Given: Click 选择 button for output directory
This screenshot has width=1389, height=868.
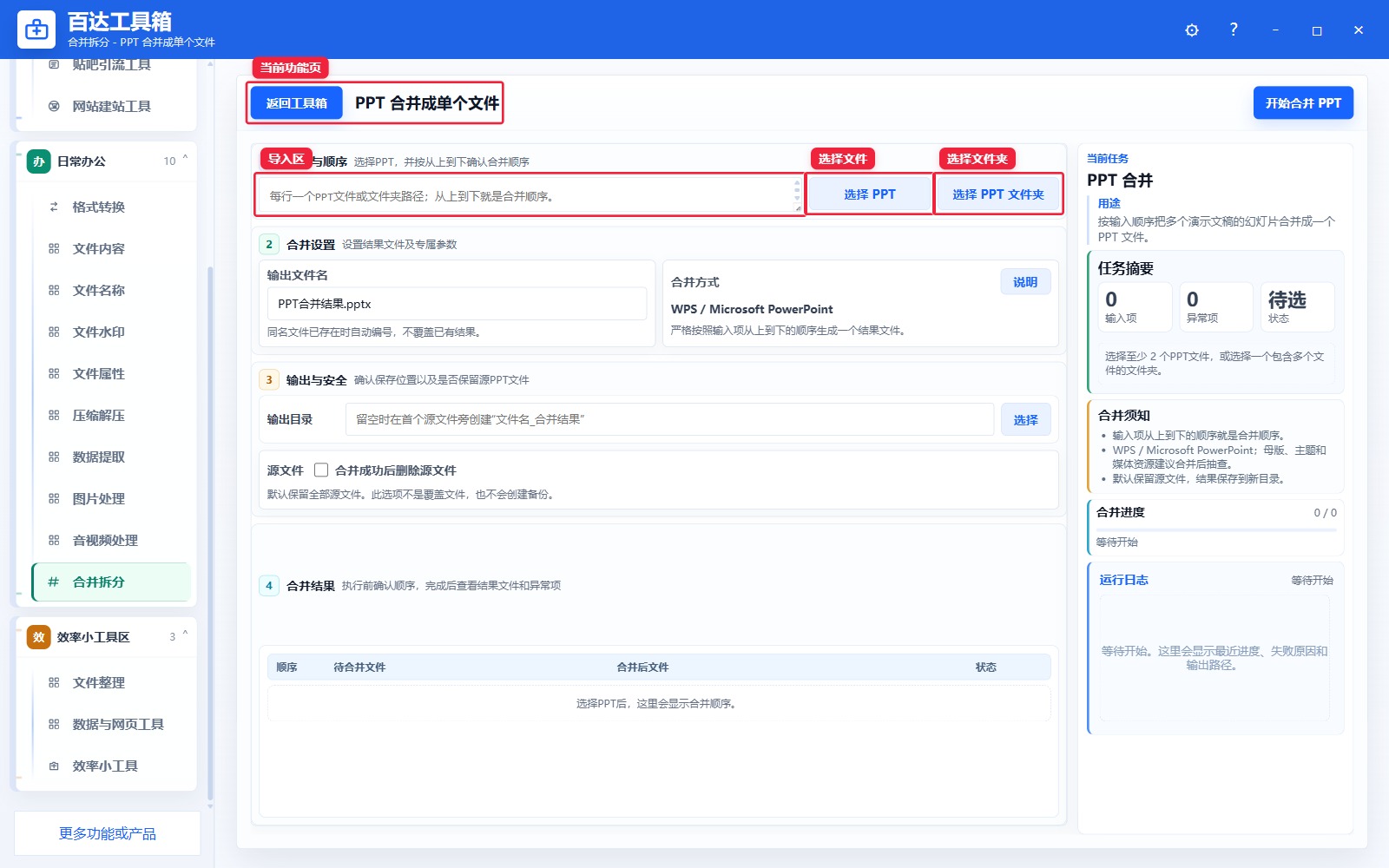Looking at the screenshot, I should (x=1025, y=419).
